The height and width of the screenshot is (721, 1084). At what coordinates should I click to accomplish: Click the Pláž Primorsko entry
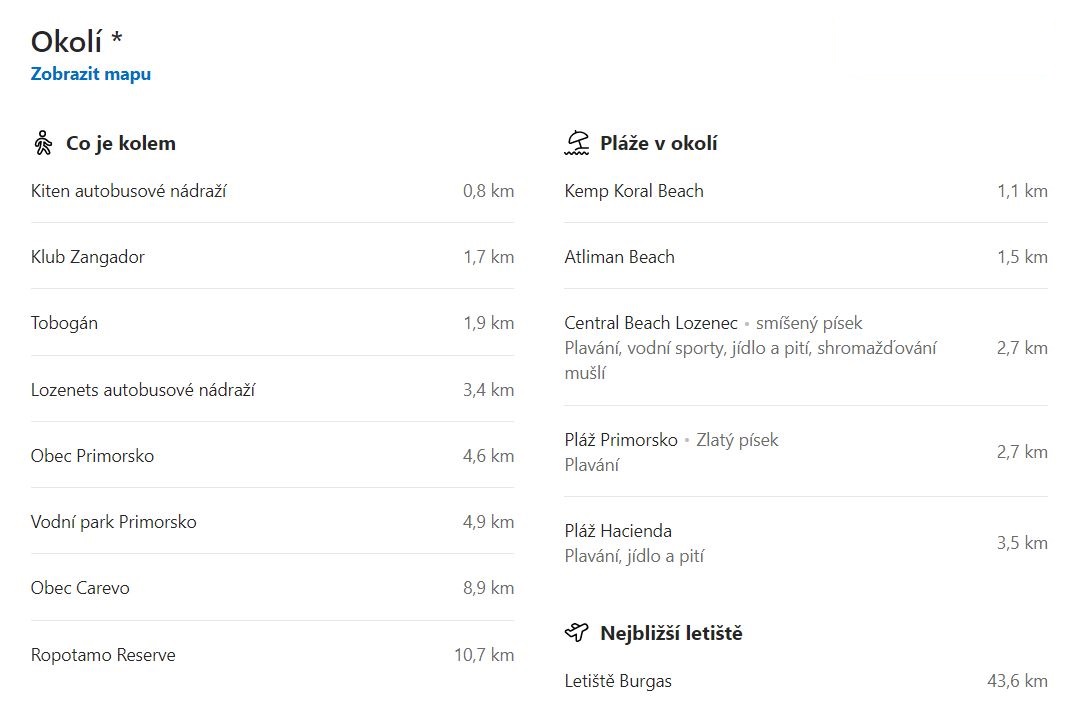[x=806, y=452]
